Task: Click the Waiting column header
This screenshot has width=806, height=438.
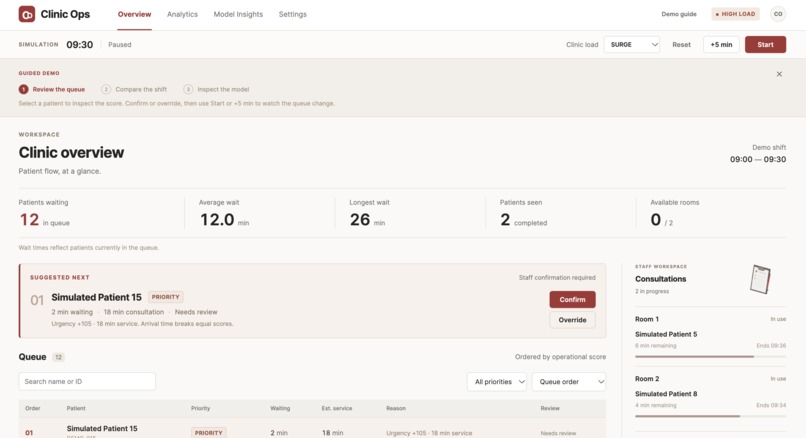Action: coord(280,408)
